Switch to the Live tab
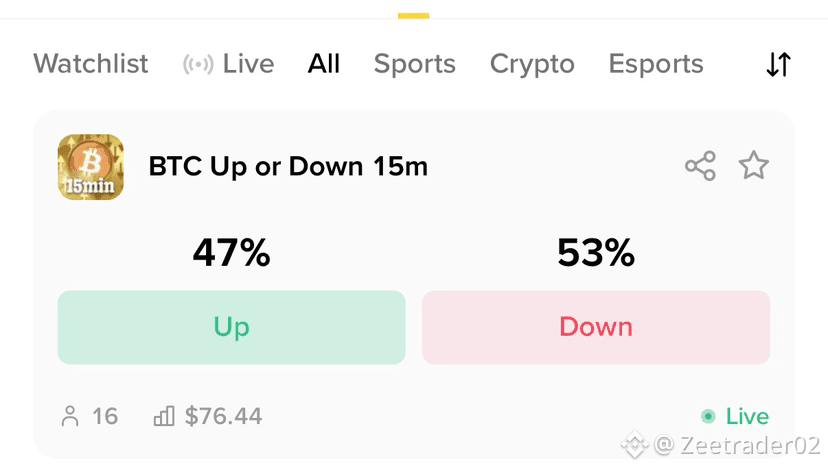The image size is (828, 470). (248, 64)
